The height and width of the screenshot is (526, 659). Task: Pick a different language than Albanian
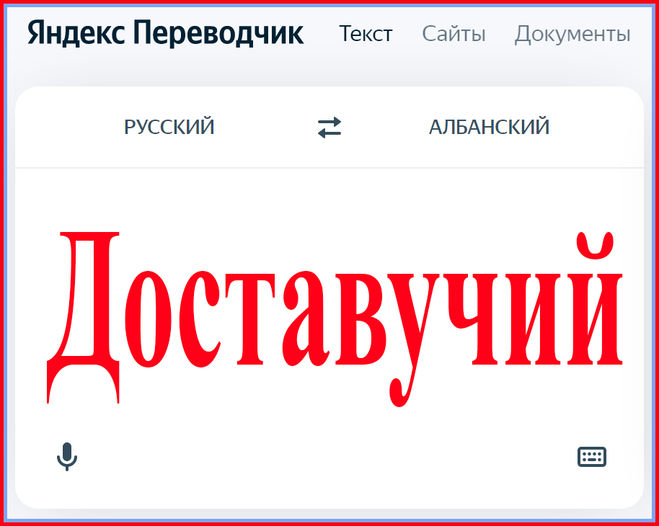click(x=489, y=127)
